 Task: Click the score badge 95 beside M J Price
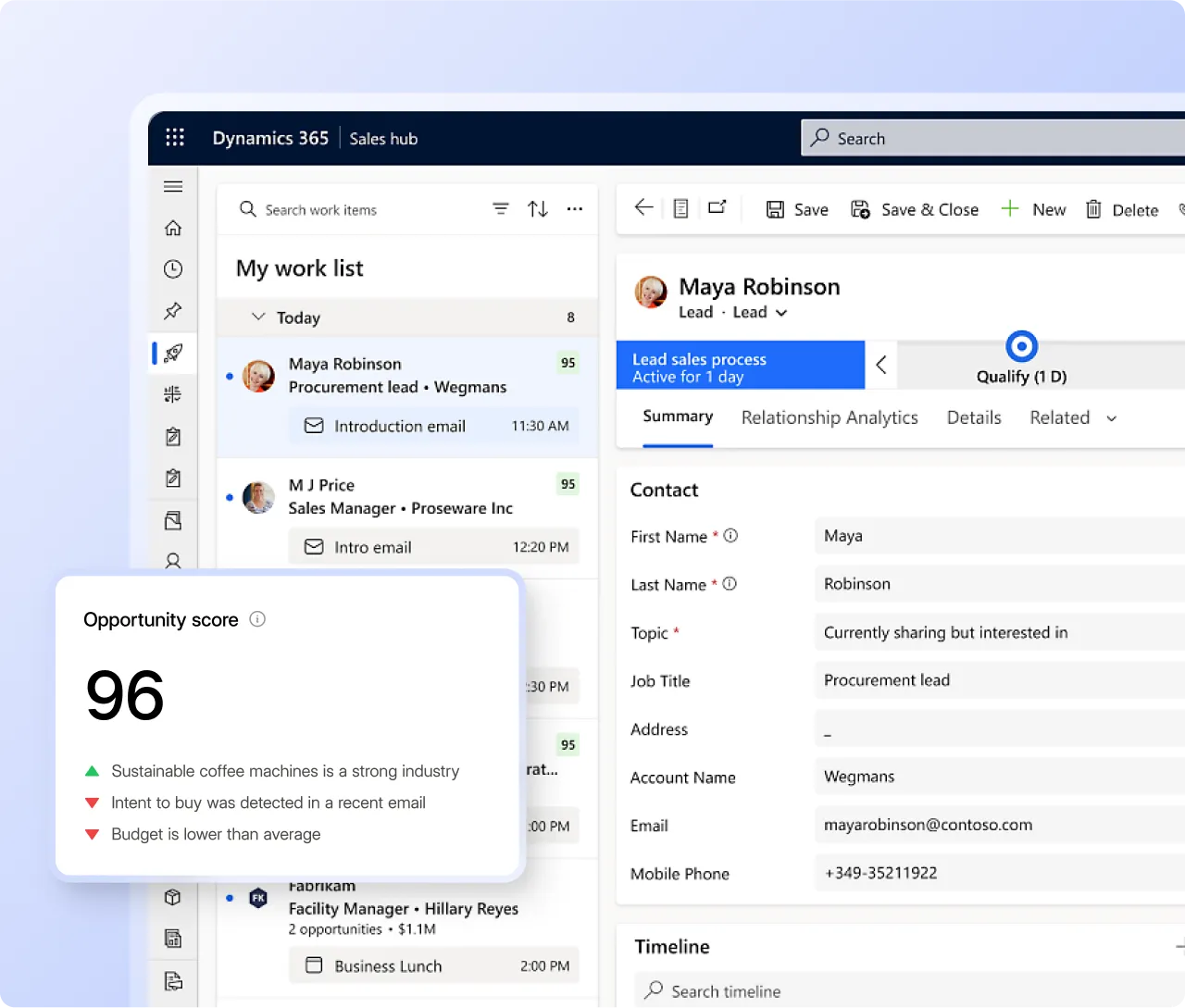tap(568, 484)
